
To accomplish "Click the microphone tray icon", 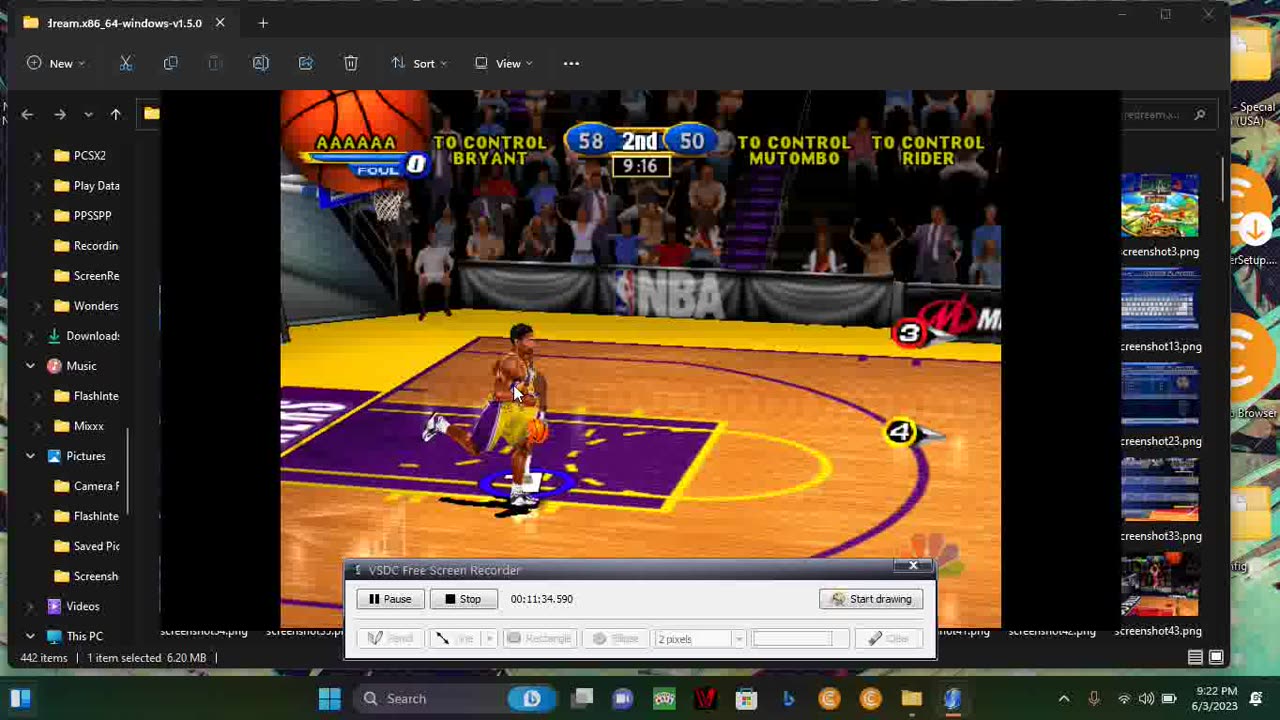I will click(x=1094, y=698).
